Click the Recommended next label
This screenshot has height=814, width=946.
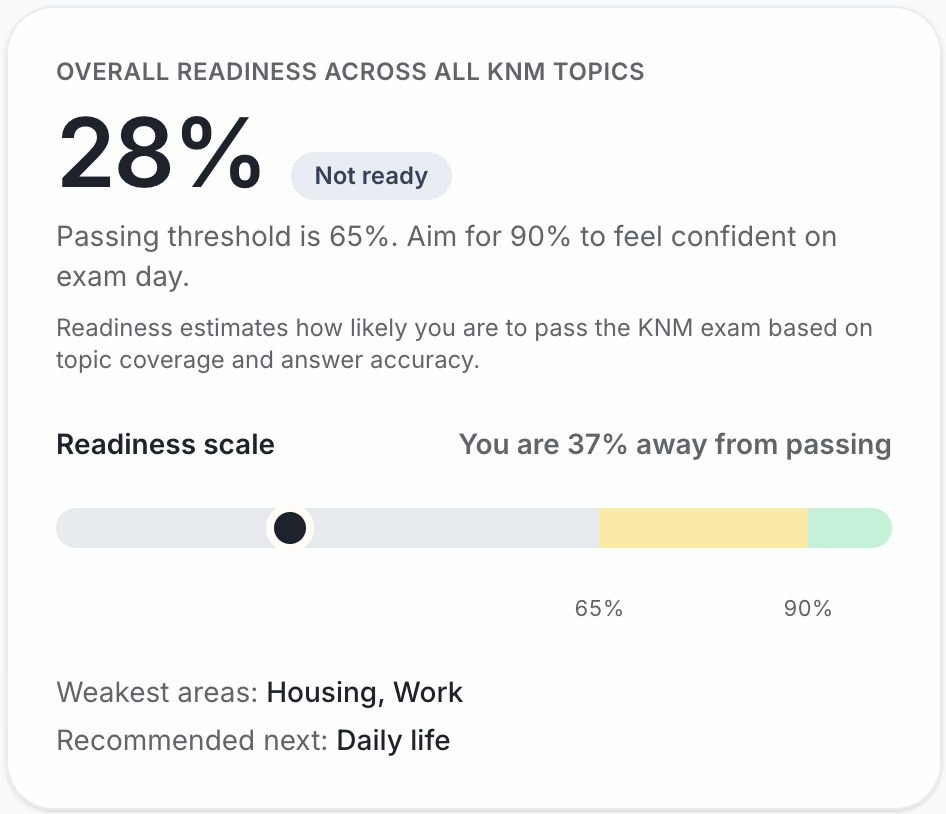tap(193, 740)
